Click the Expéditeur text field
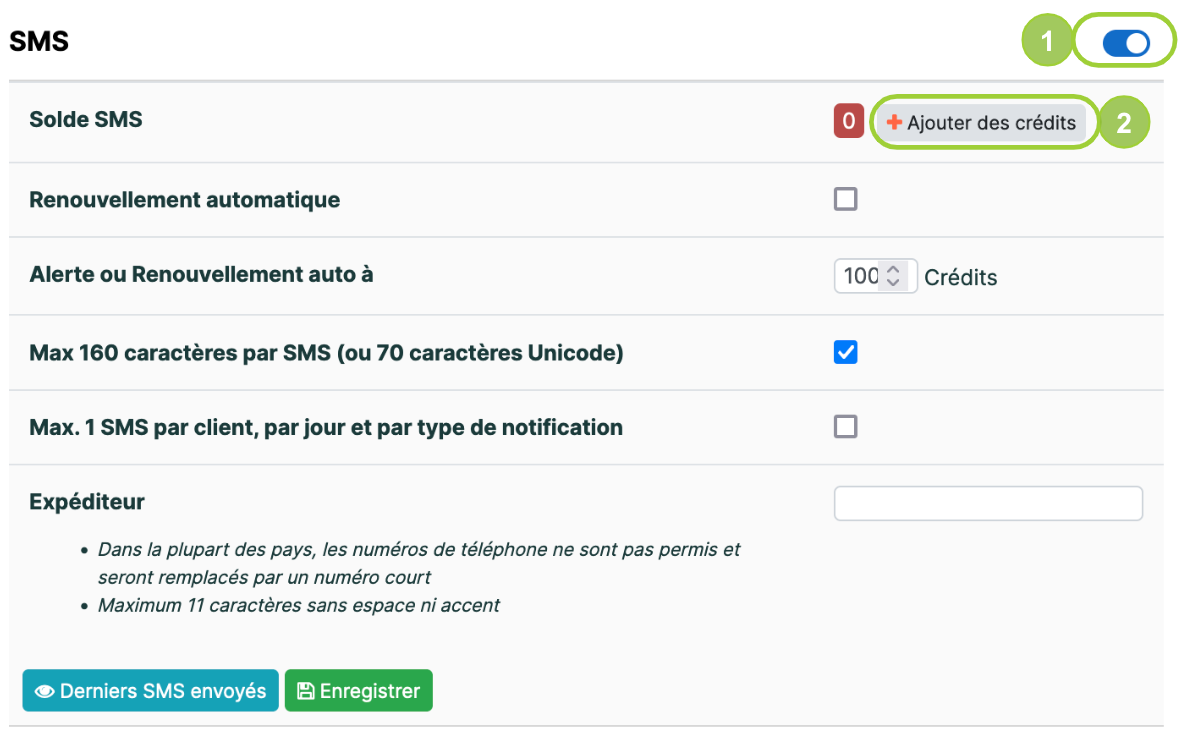The image size is (1180, 732). point(988,503)
